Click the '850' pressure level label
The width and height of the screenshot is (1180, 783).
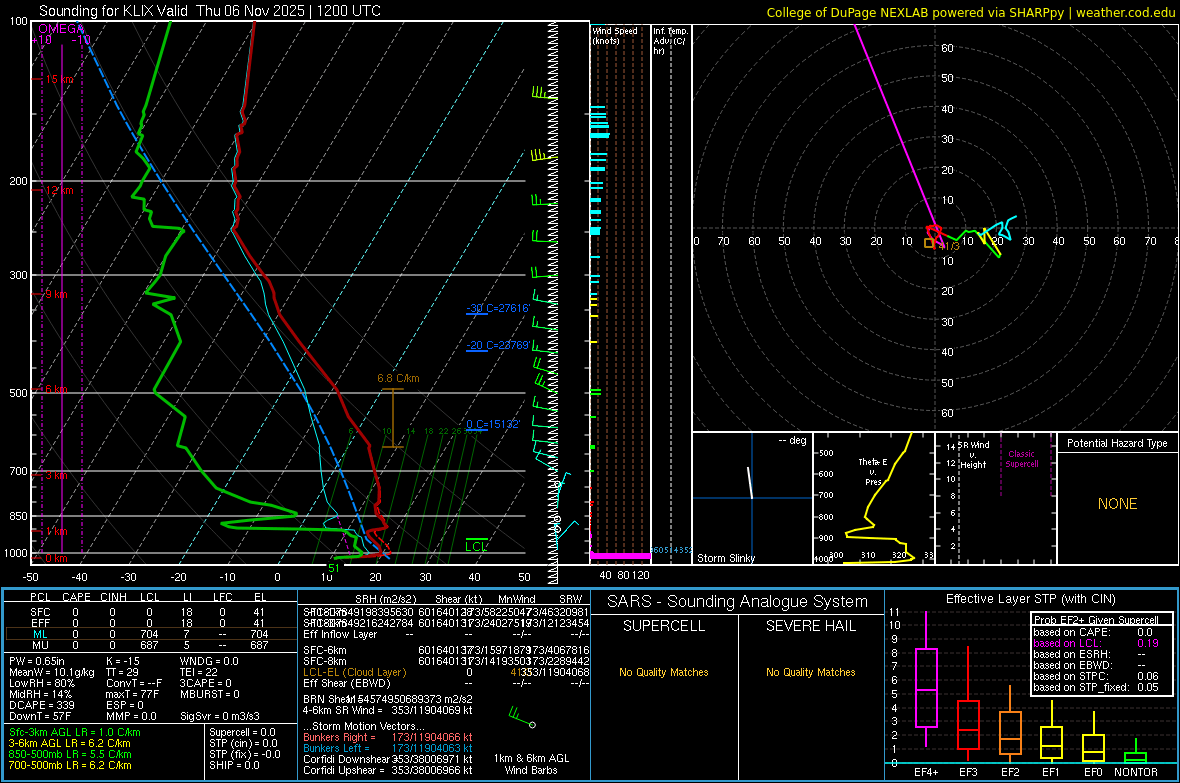pos(18,516)
